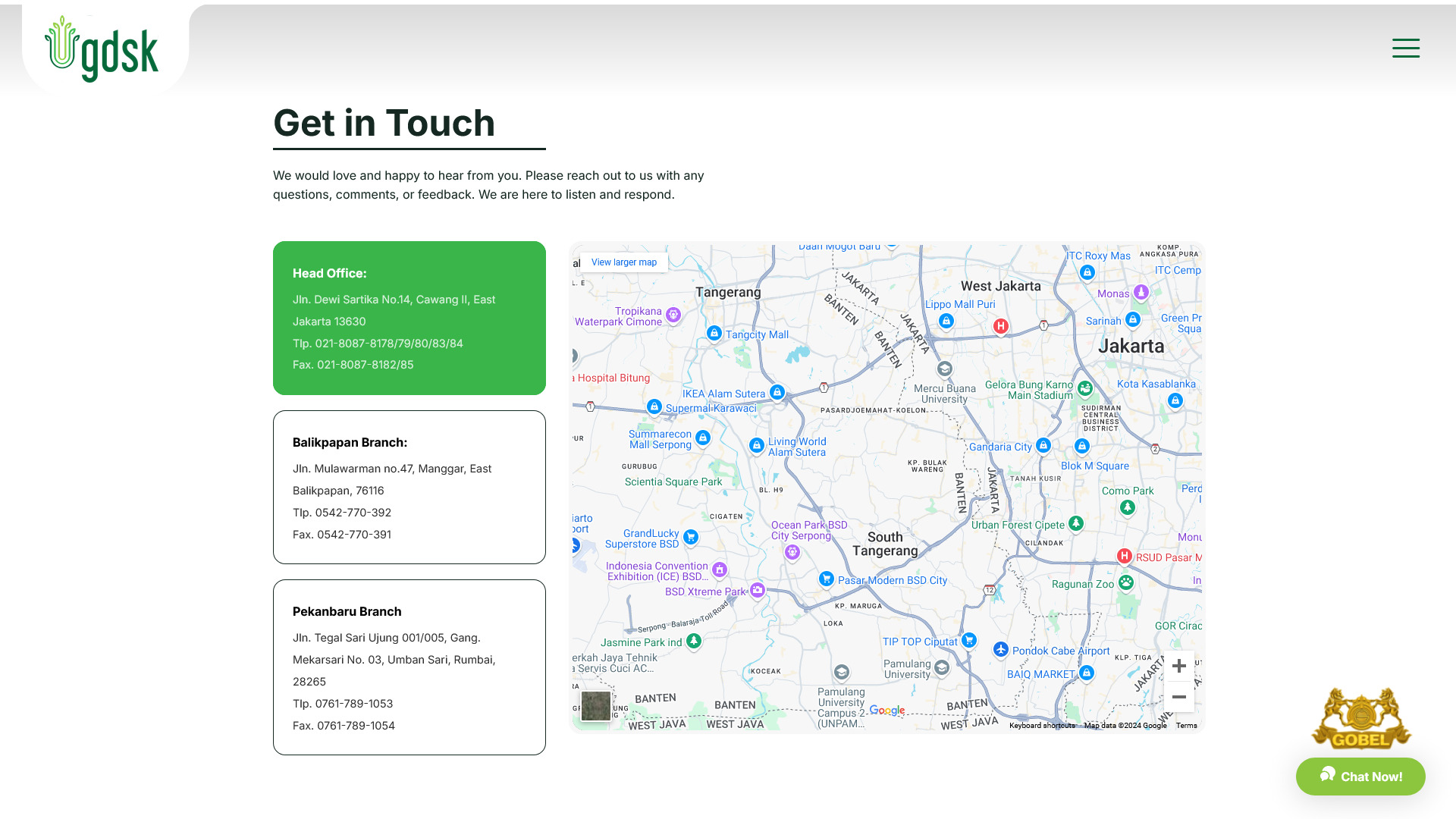Click Indonesia Convention Exhibition pin
Image resolution: width=1456 pixels, height=819 pixels.
(x=719, y=569)
